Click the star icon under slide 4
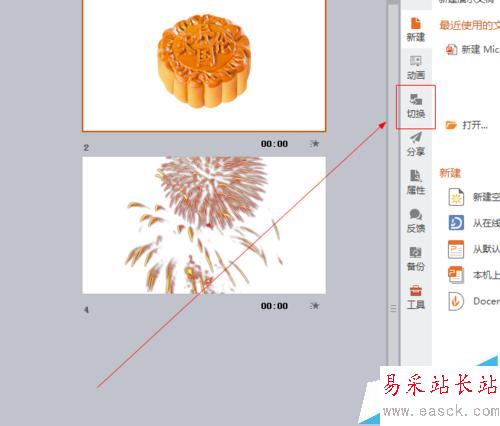 [x=314, y=306]
